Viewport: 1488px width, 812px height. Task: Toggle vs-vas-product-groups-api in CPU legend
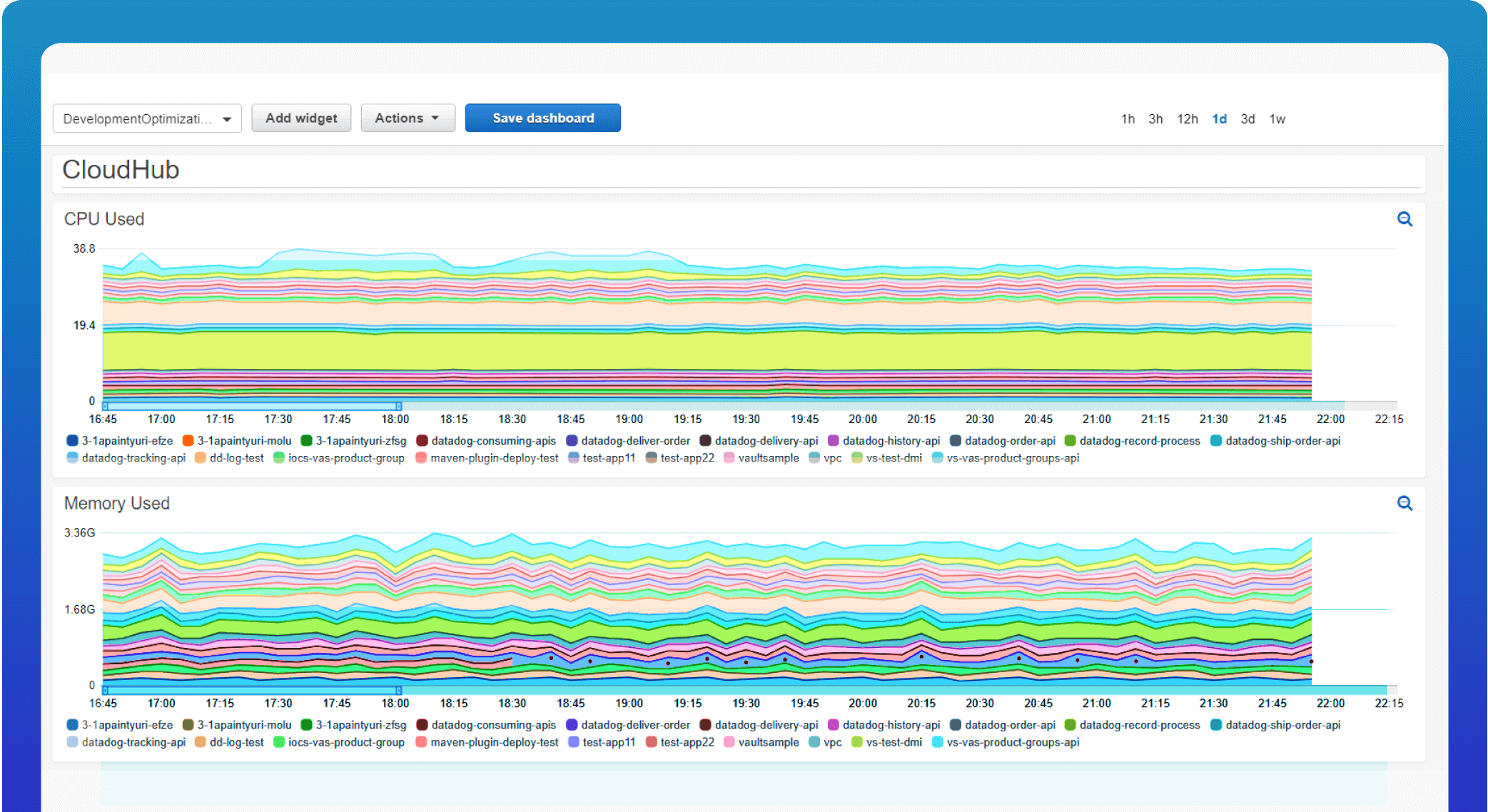[x=1006, y=458]
